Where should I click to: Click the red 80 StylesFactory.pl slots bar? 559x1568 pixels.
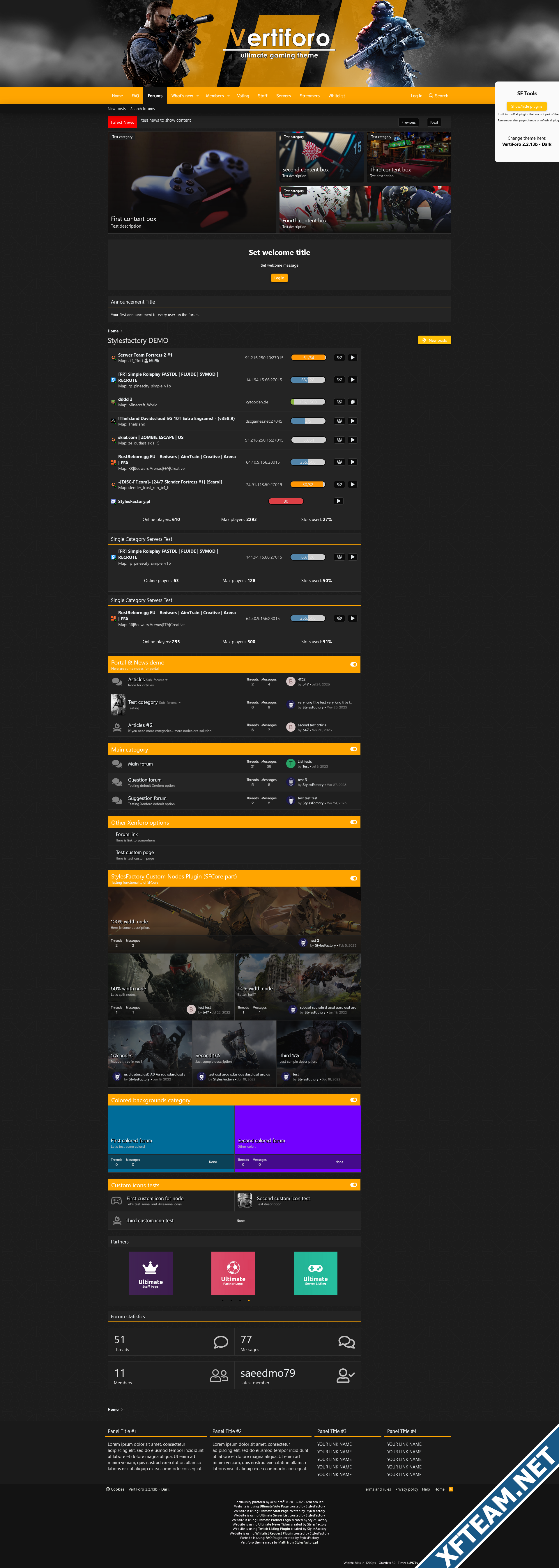pyautogui.click(x=286, y=501)
